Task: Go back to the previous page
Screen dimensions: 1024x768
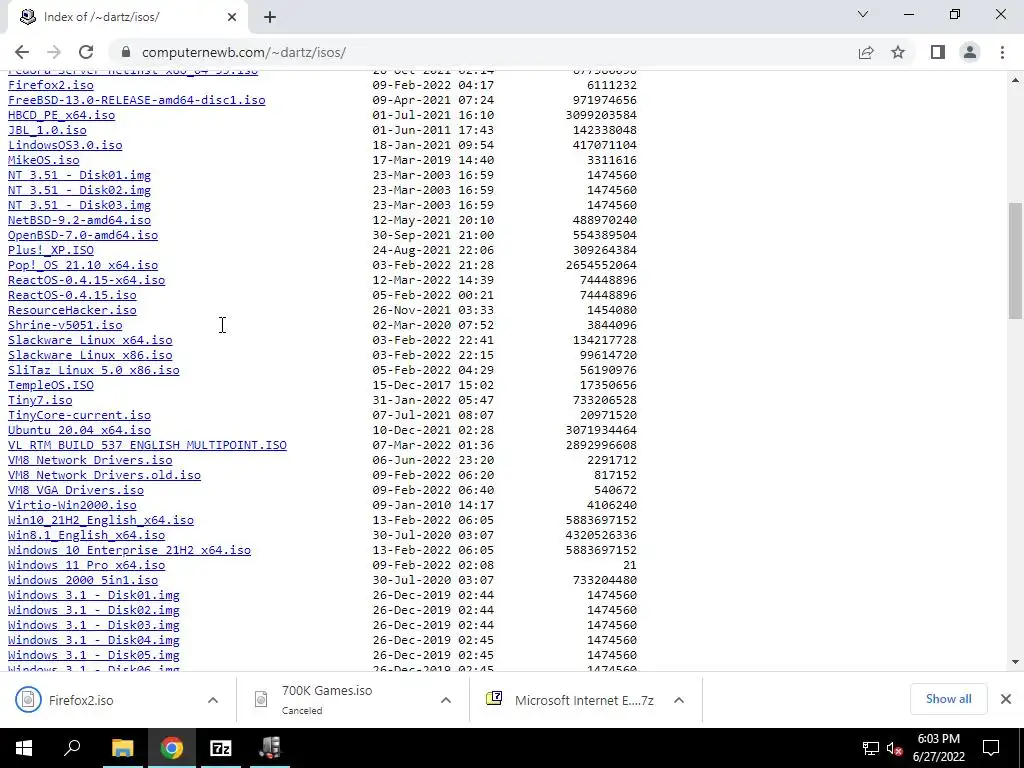Action: [x=22, y=52]
